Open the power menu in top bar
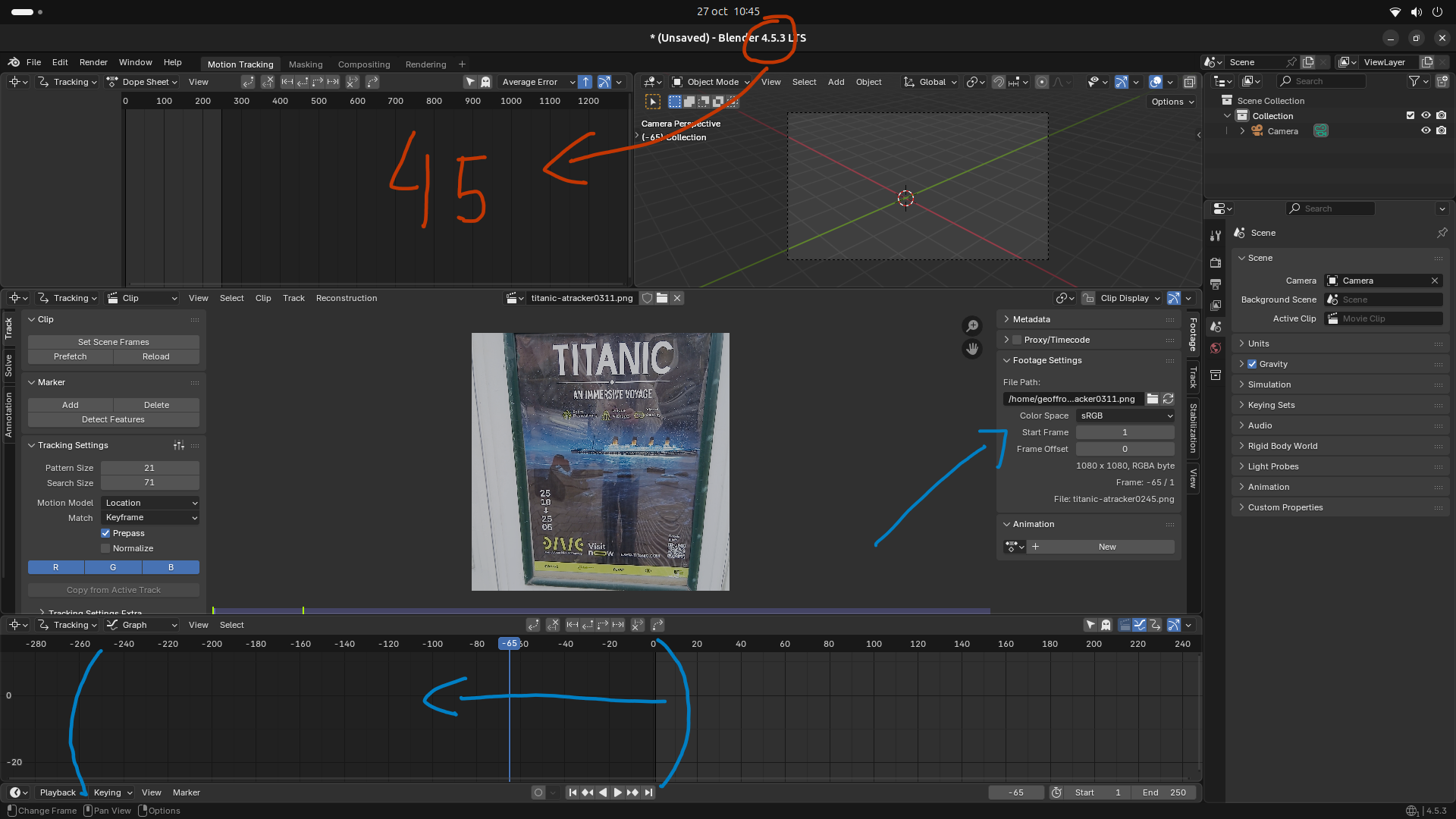1456x819 pixels. pyautogui.click(x=1437, y=11)
